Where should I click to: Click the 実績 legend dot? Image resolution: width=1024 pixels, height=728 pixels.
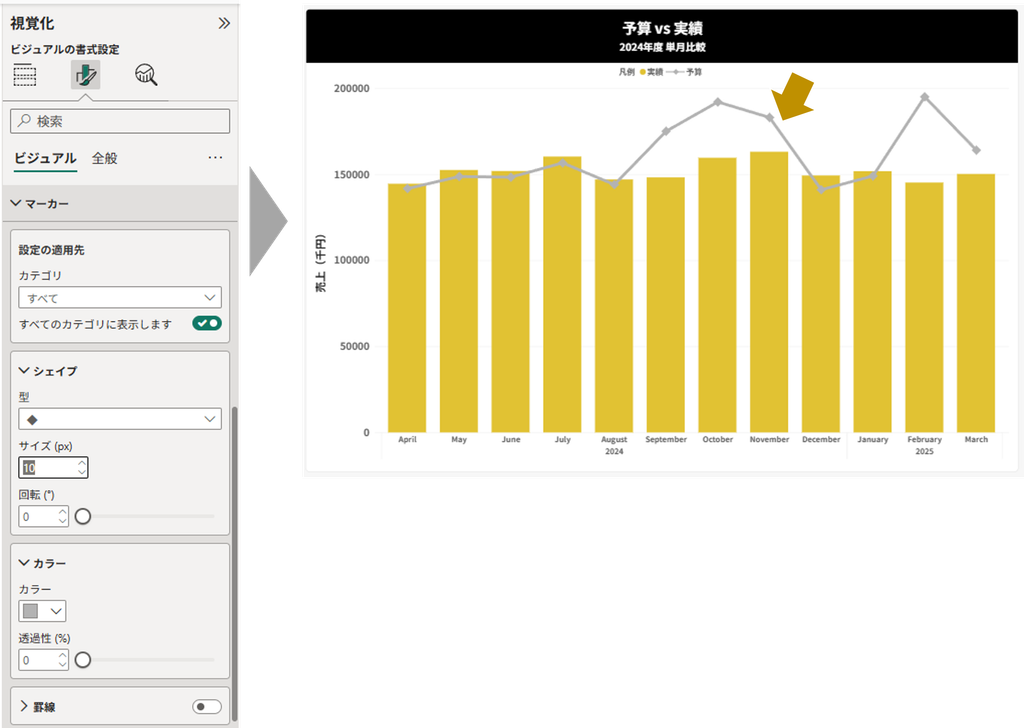tap(643, 72)
